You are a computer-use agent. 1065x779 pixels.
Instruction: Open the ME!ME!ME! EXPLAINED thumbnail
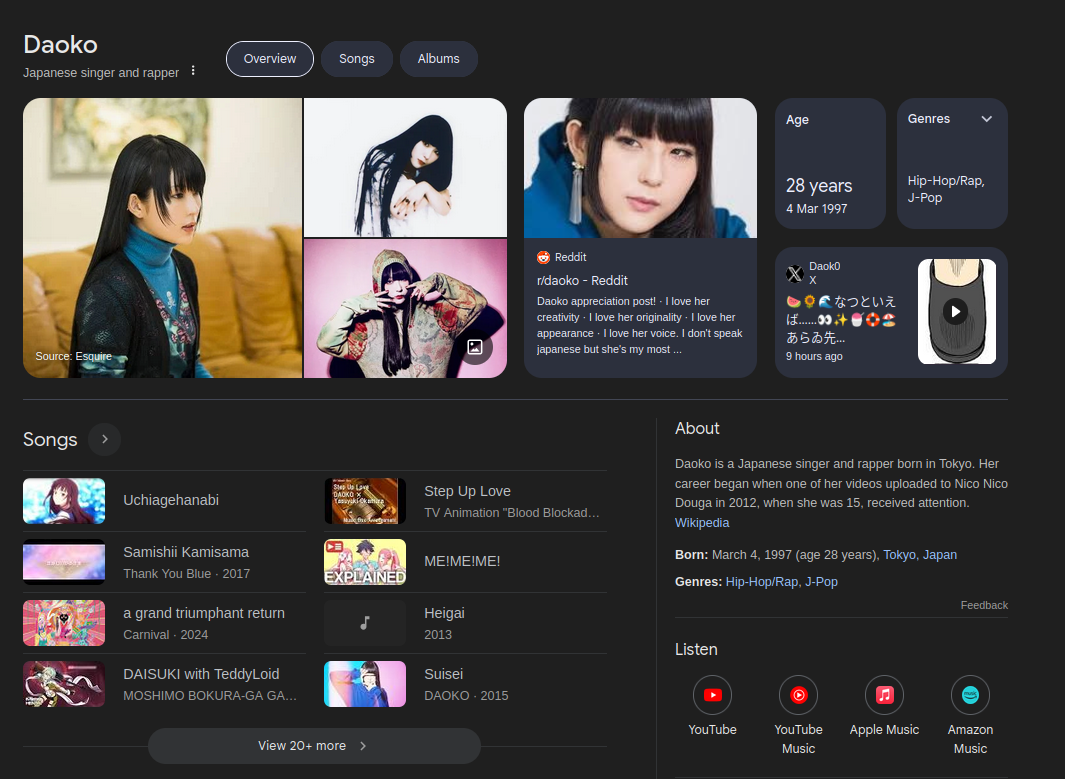click(x=365, y=562)
